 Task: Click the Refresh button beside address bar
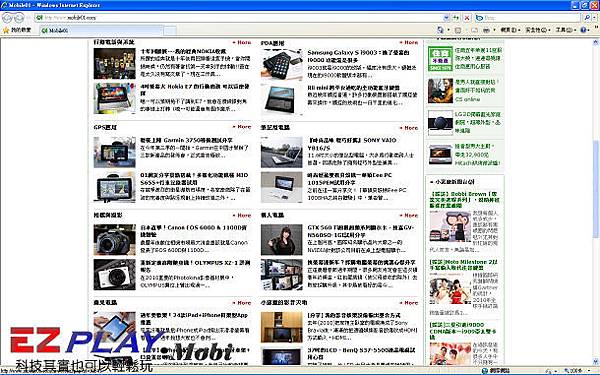[x=456, y=18]
